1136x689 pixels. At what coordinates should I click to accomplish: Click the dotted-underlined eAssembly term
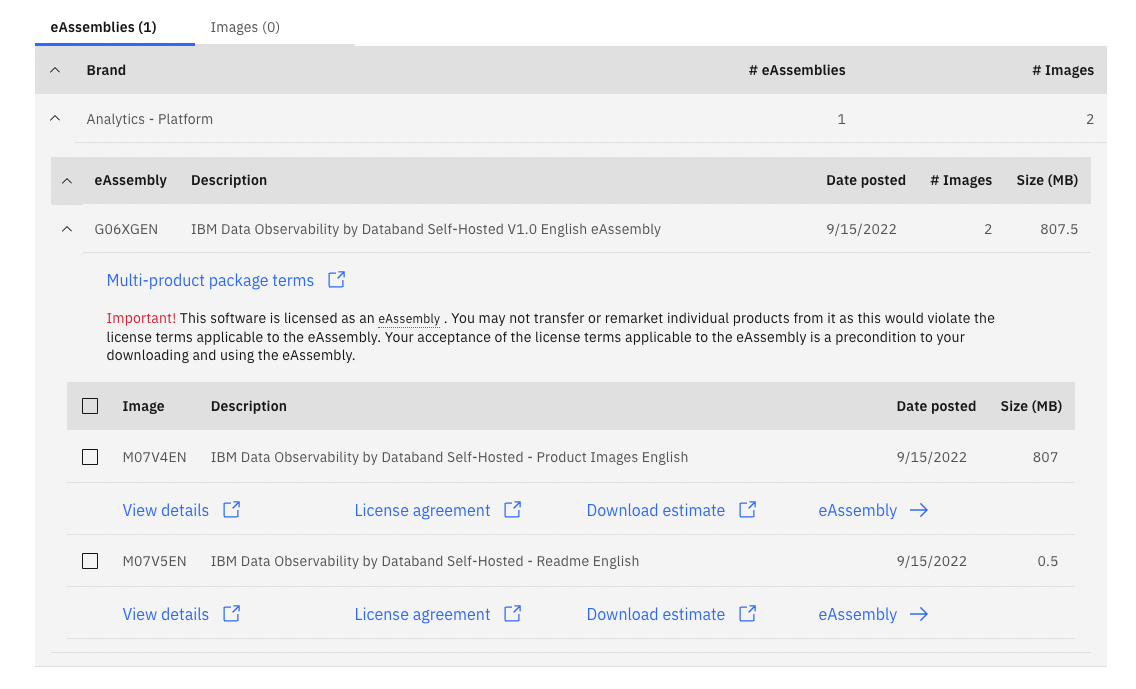tap(409, 319)
